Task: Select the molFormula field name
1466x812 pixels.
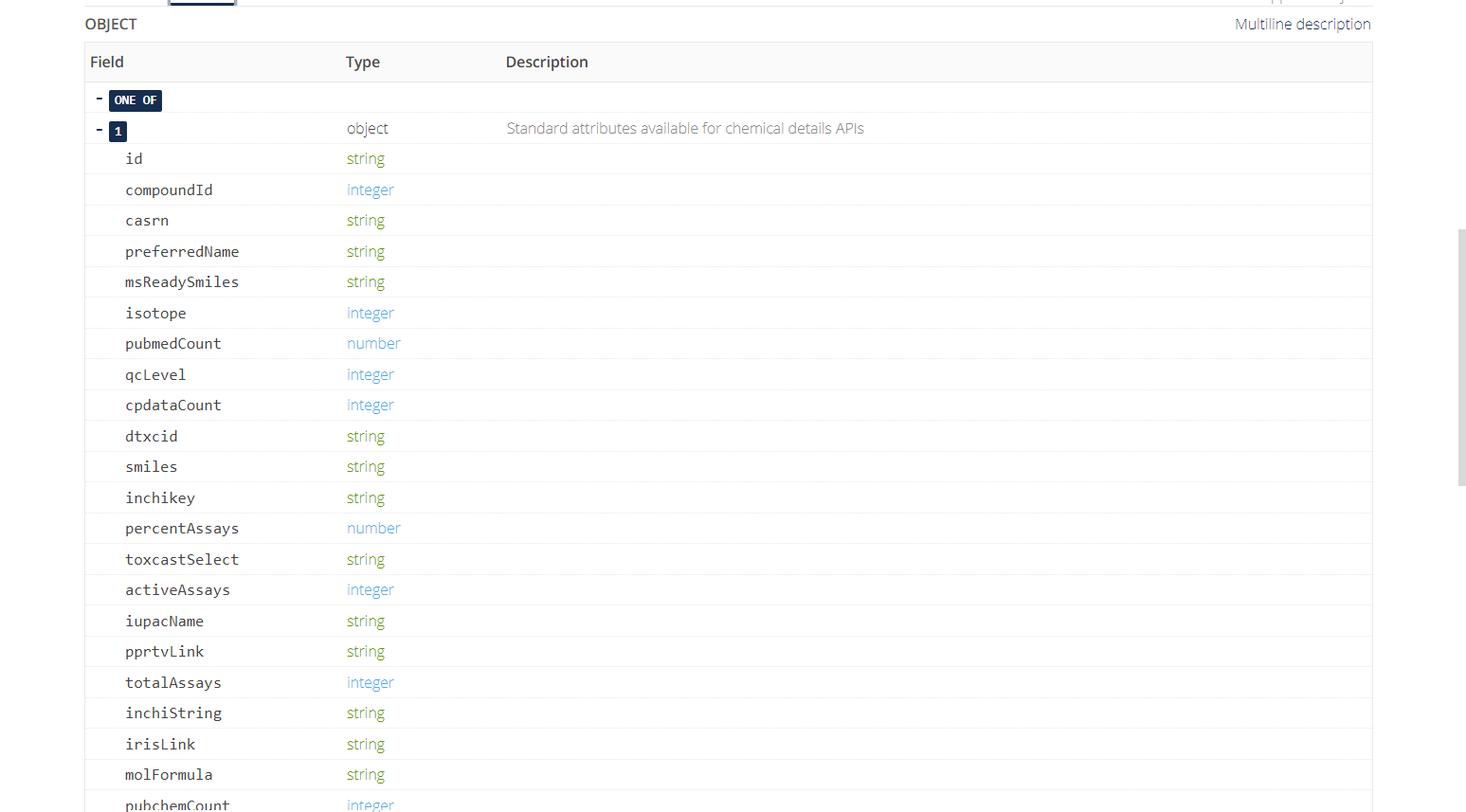Action: tap(169, 775)
